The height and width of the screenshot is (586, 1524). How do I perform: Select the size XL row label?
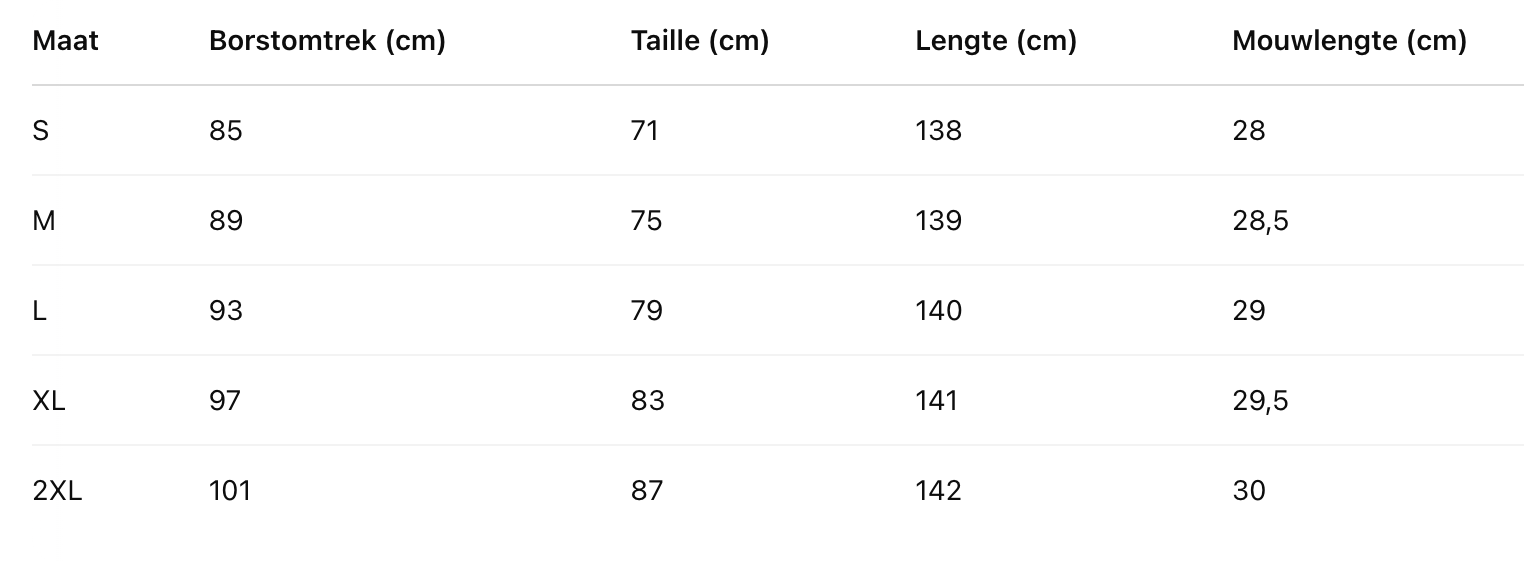tap(49, 401)
